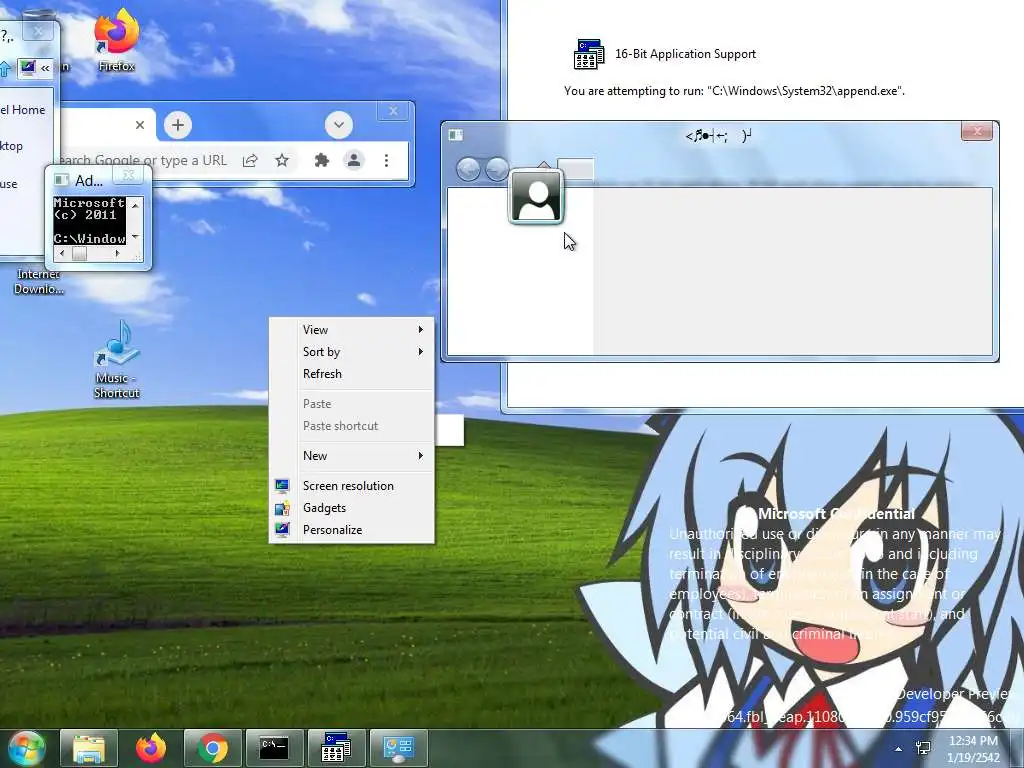Screen dimensions: 1024x768
Task: Click the 16-Bit Application Support icon
Action: [x=589, y=54]
